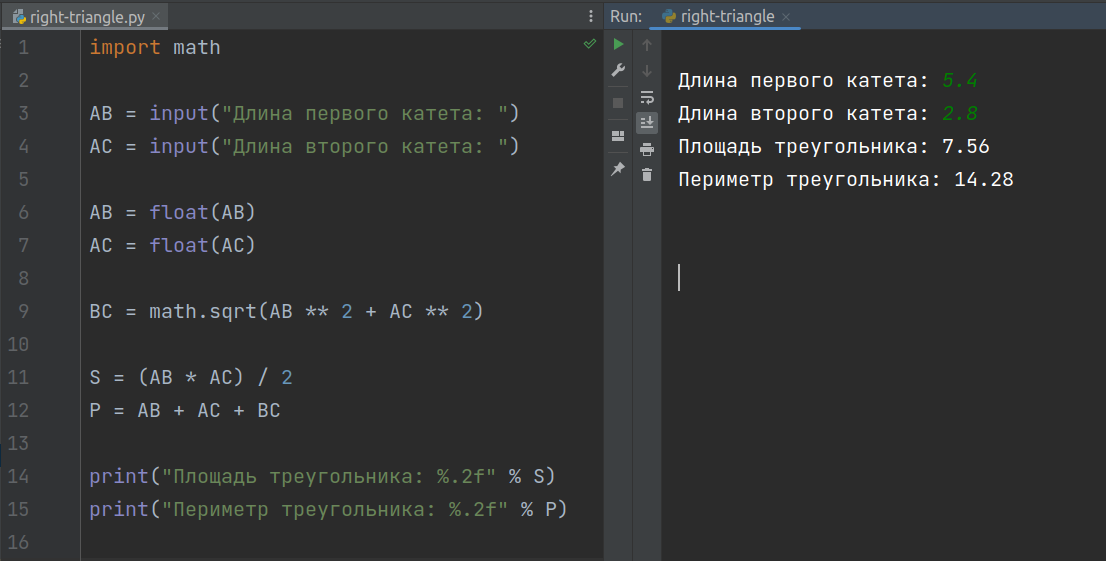The width and height of the screenshot is (1106, 561).
Task: Pin the Run tab with the pin icon
Action: click(618, 169)
